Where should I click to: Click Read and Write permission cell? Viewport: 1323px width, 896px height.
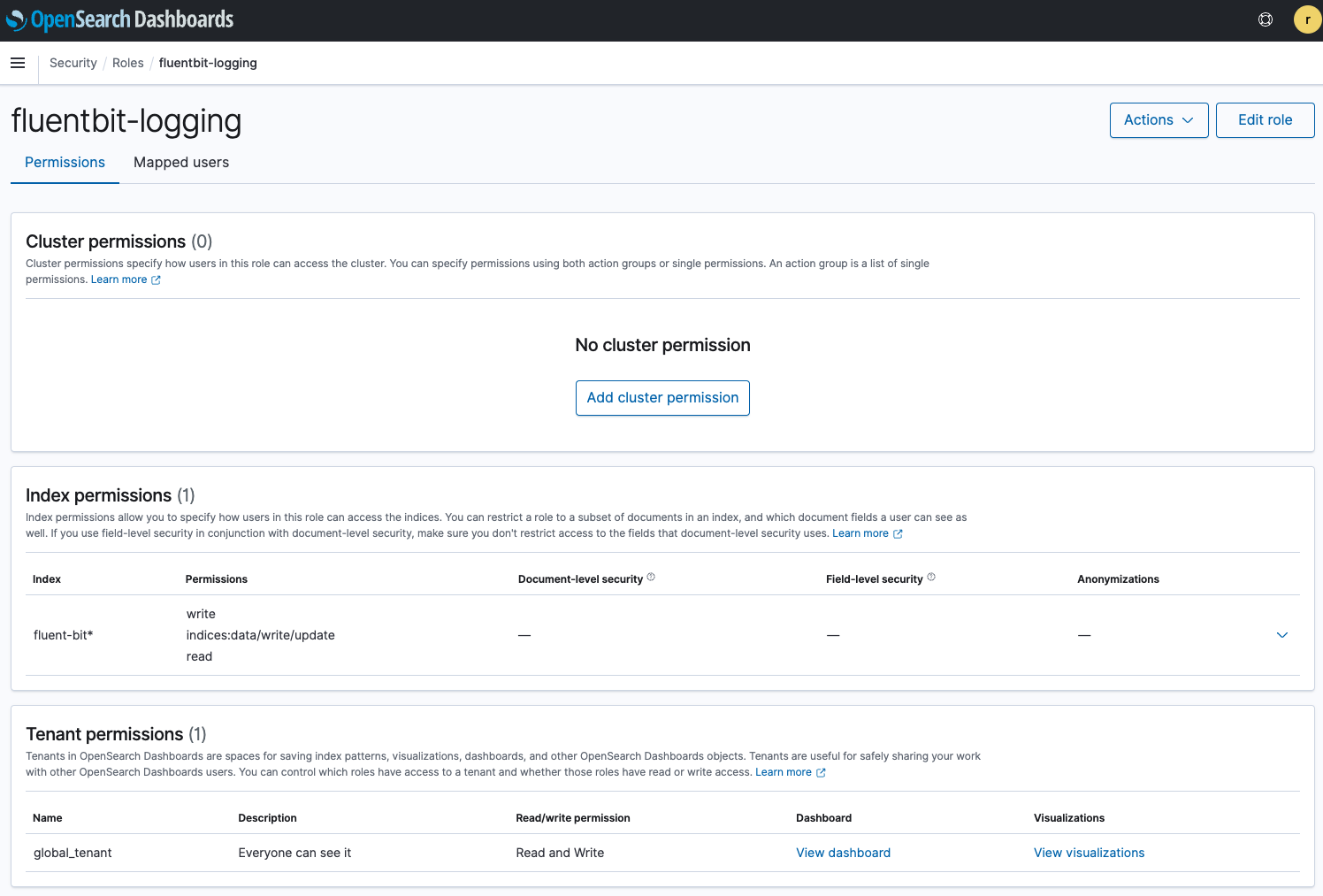point(560,853)
